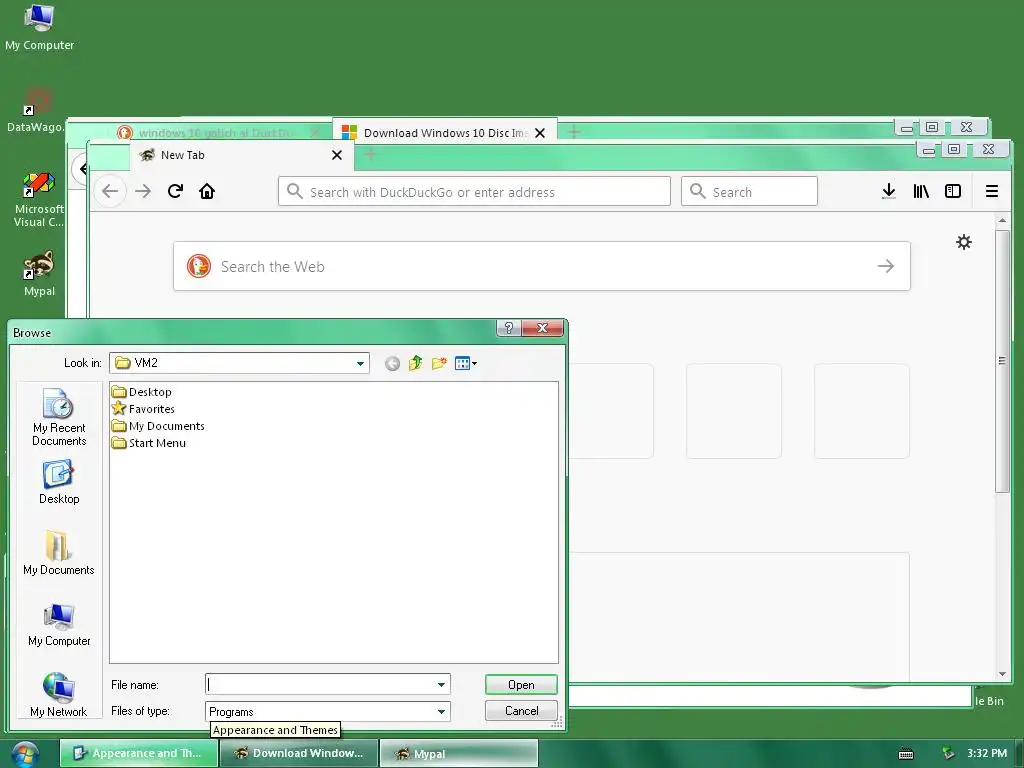Click the network tray icon by the clock
Image resolution: width=1024 pixels, height=768 pixels.
tap(948, 754)
